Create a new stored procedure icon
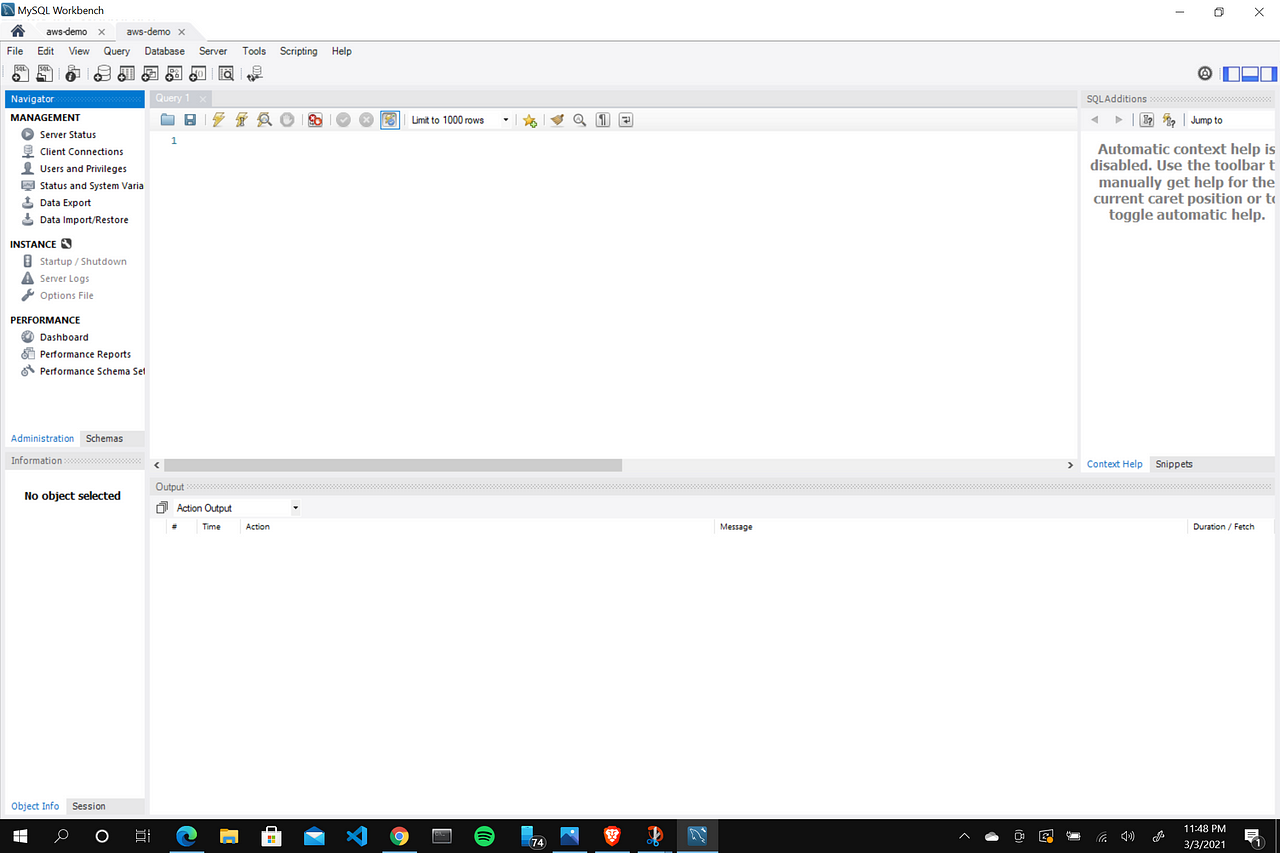The width and height of the screenshot is (1280, 853). coord(174,73)
